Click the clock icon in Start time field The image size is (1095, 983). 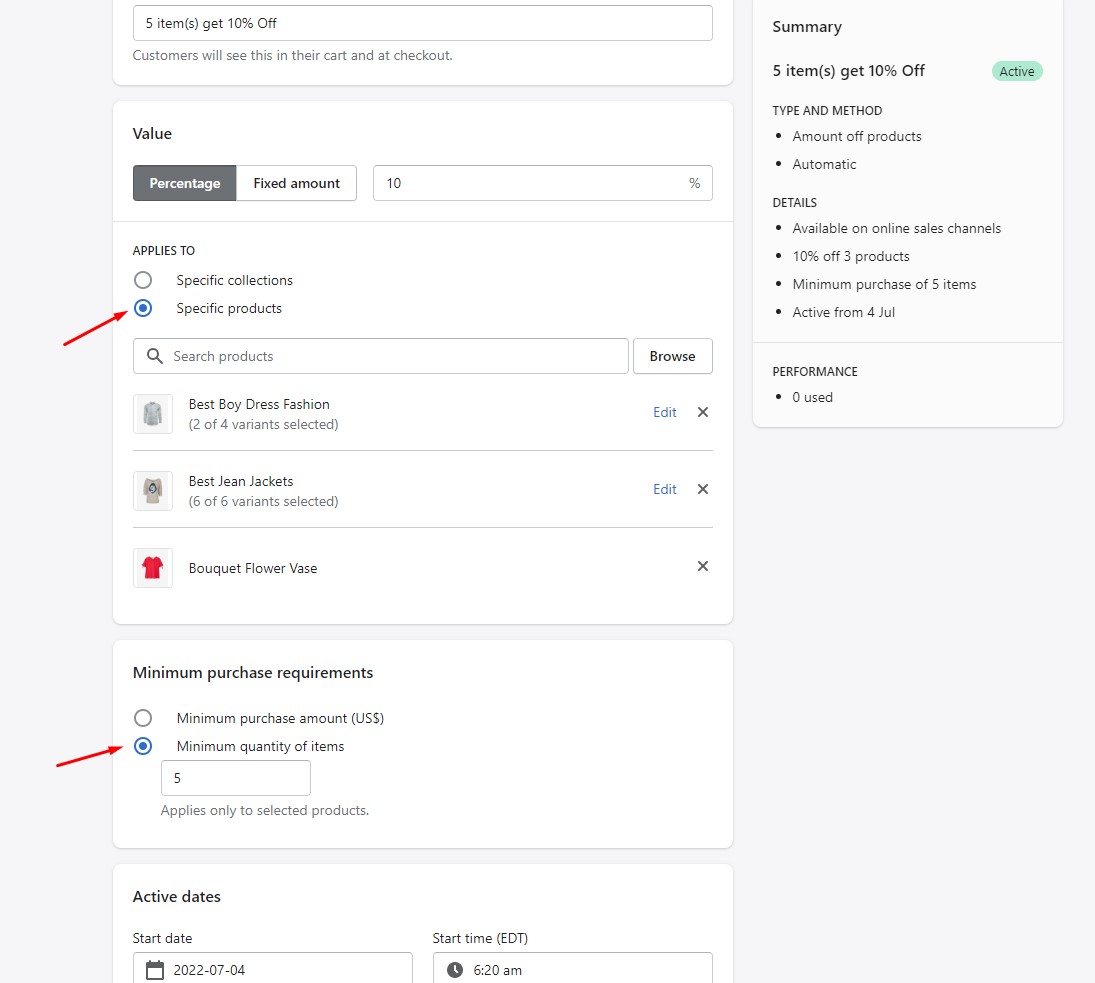(455, 970)
